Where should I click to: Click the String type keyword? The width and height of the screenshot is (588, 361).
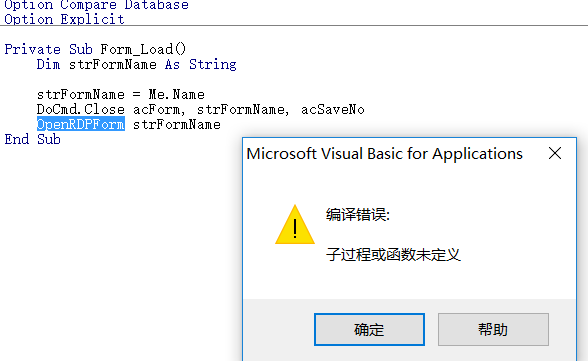point(213,64)
